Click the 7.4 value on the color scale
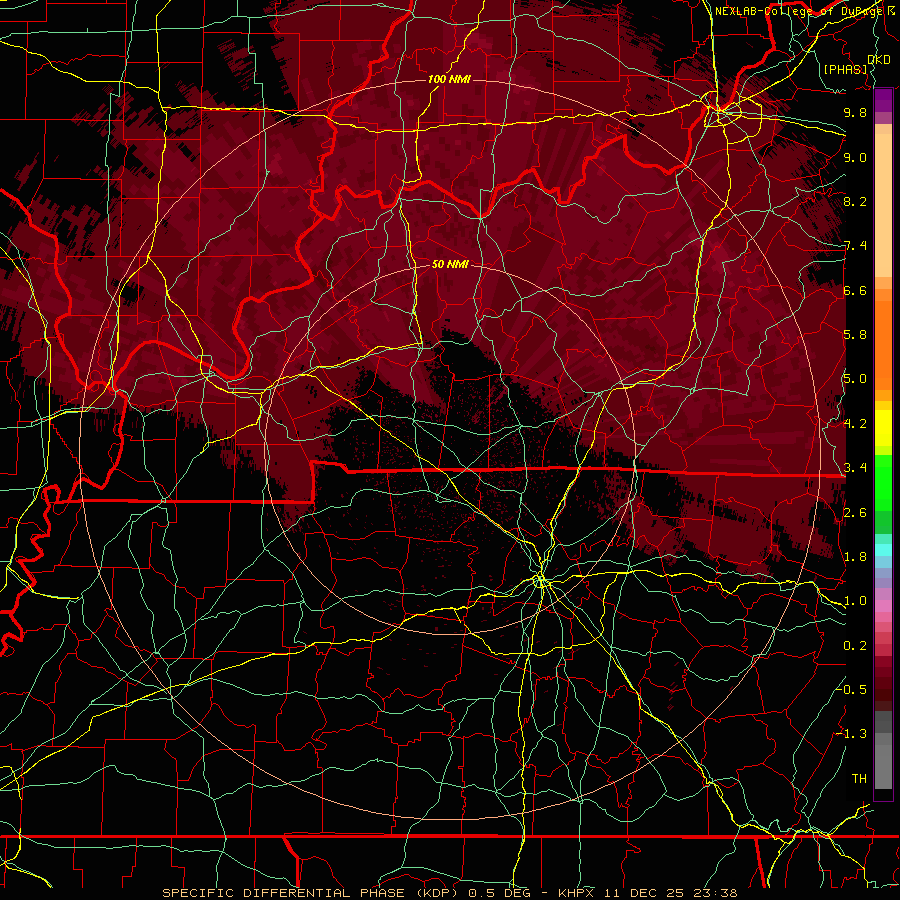Screen dimensions: 900x900 tap(855, 246)
